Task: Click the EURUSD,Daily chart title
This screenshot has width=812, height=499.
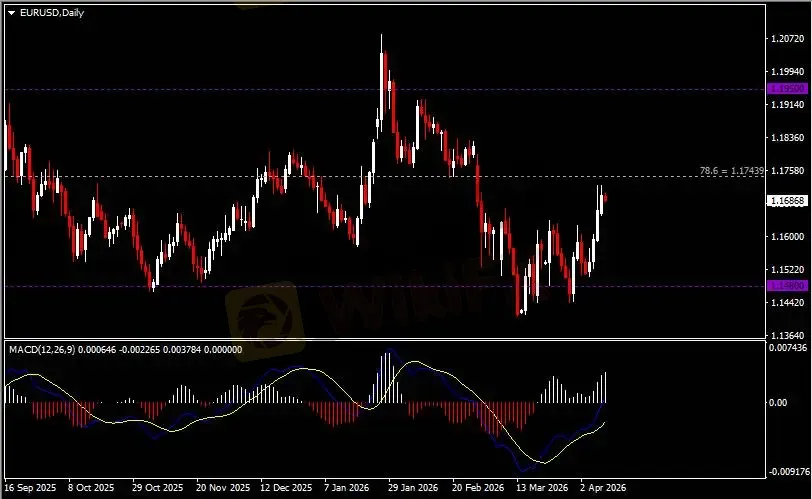Action: coord(49,10)
